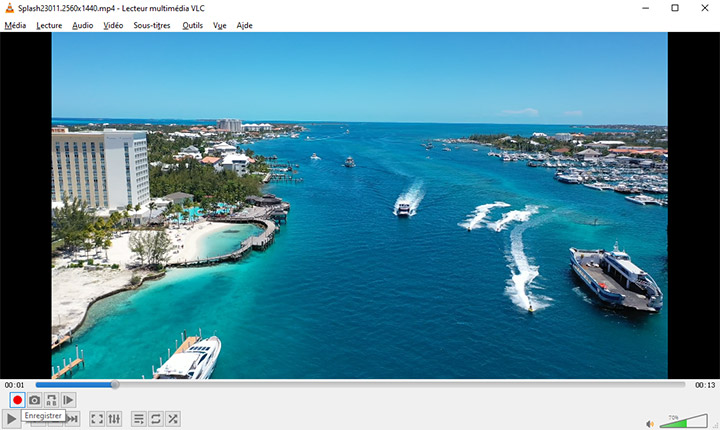Show the playlist
The width and height of the screenshot is (720, 430).
(139, 419)
